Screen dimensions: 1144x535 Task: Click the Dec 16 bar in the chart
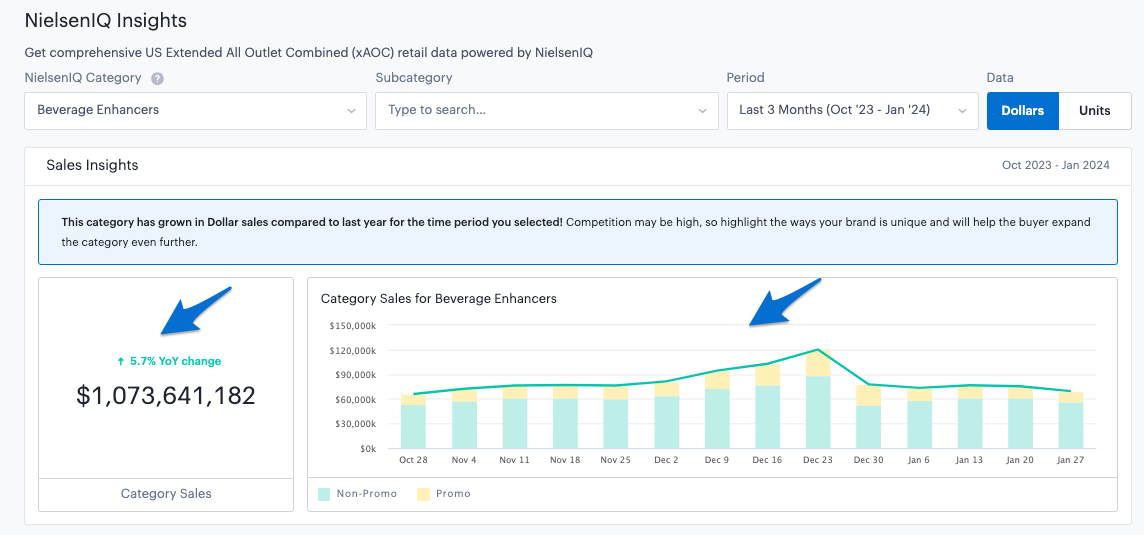768,406
